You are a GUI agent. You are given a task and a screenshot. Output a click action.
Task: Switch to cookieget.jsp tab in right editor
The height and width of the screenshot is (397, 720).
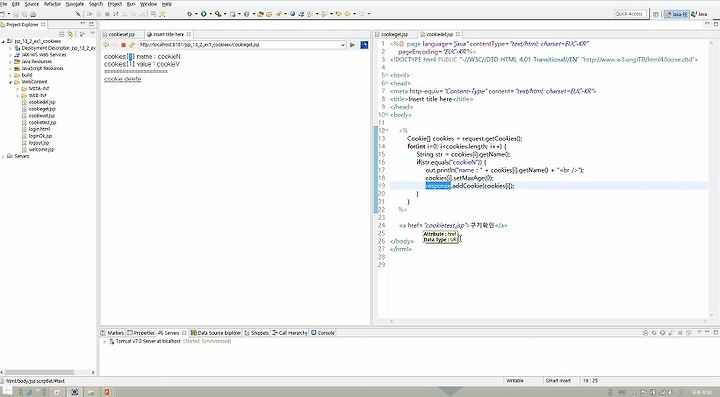coord(394,34)
